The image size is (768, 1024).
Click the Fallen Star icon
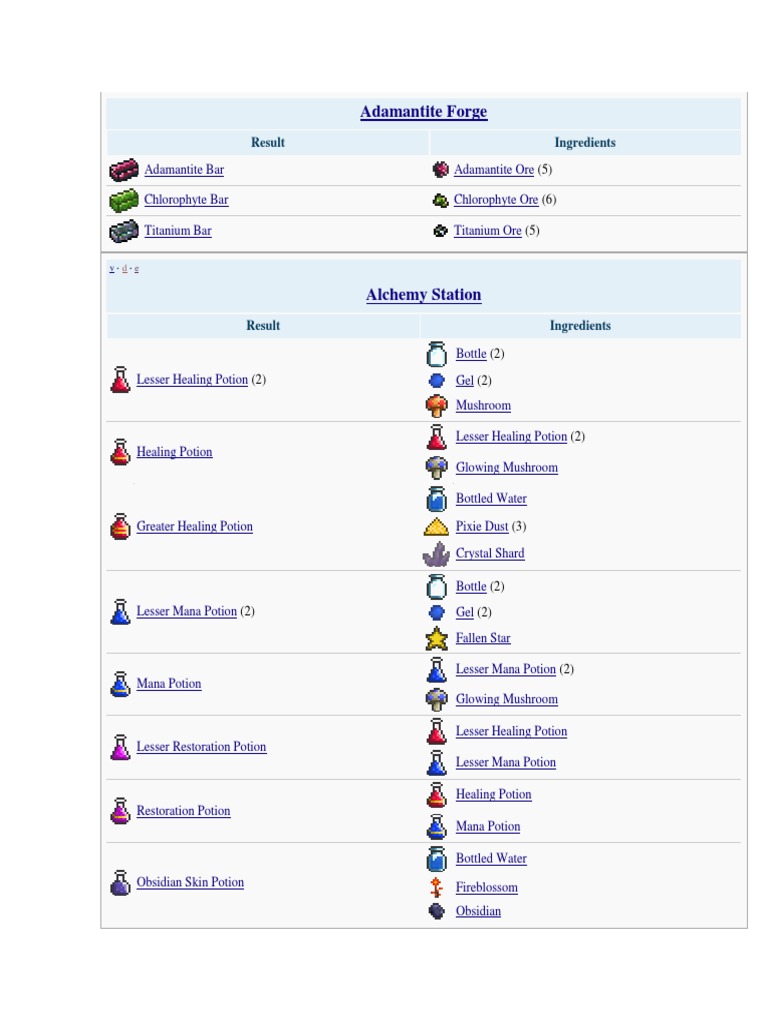[x=436, y=638]
